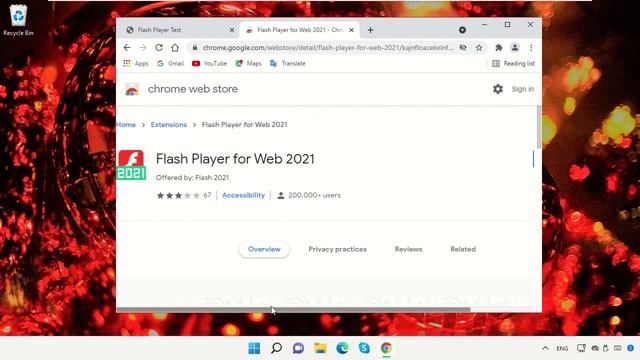Image resolution: width=640 pixels, height=360 pixels.
Task: Click the horizontal scrollbar thumb
Action: click(293, 310)
